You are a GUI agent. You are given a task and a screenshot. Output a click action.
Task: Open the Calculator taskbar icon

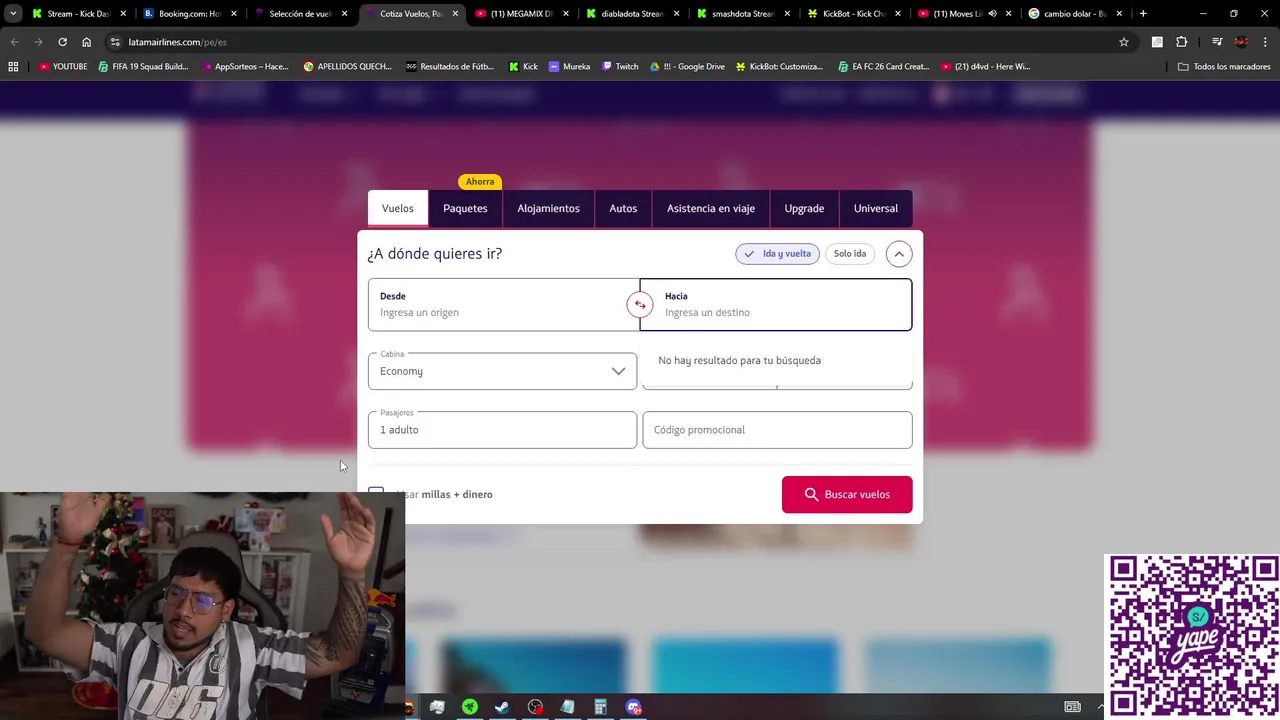pos(600,707)
